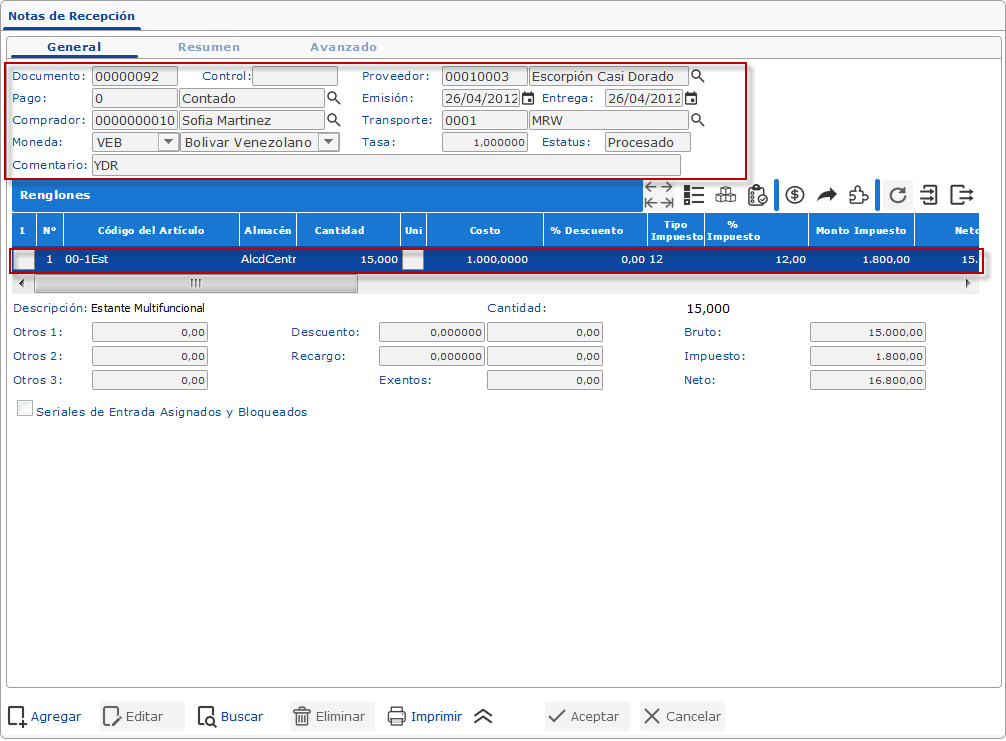Click the refresh circular arrow icon
1006x741 pixels.
897,194
